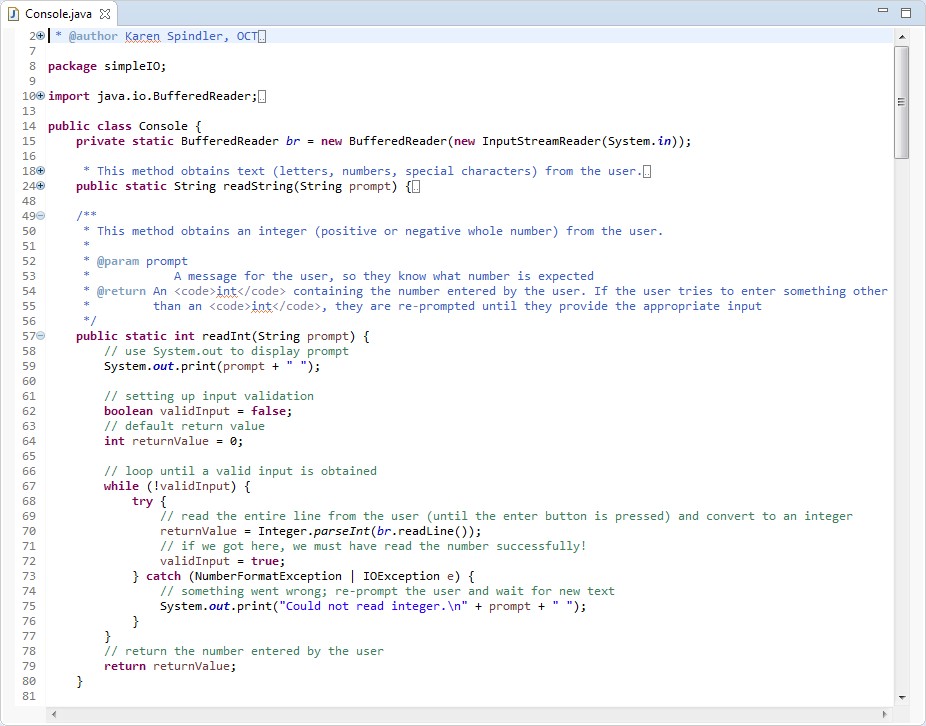The image size is (926, 726).
Task: Select the Console.java editor tab
Action: (x=56, y=13)
